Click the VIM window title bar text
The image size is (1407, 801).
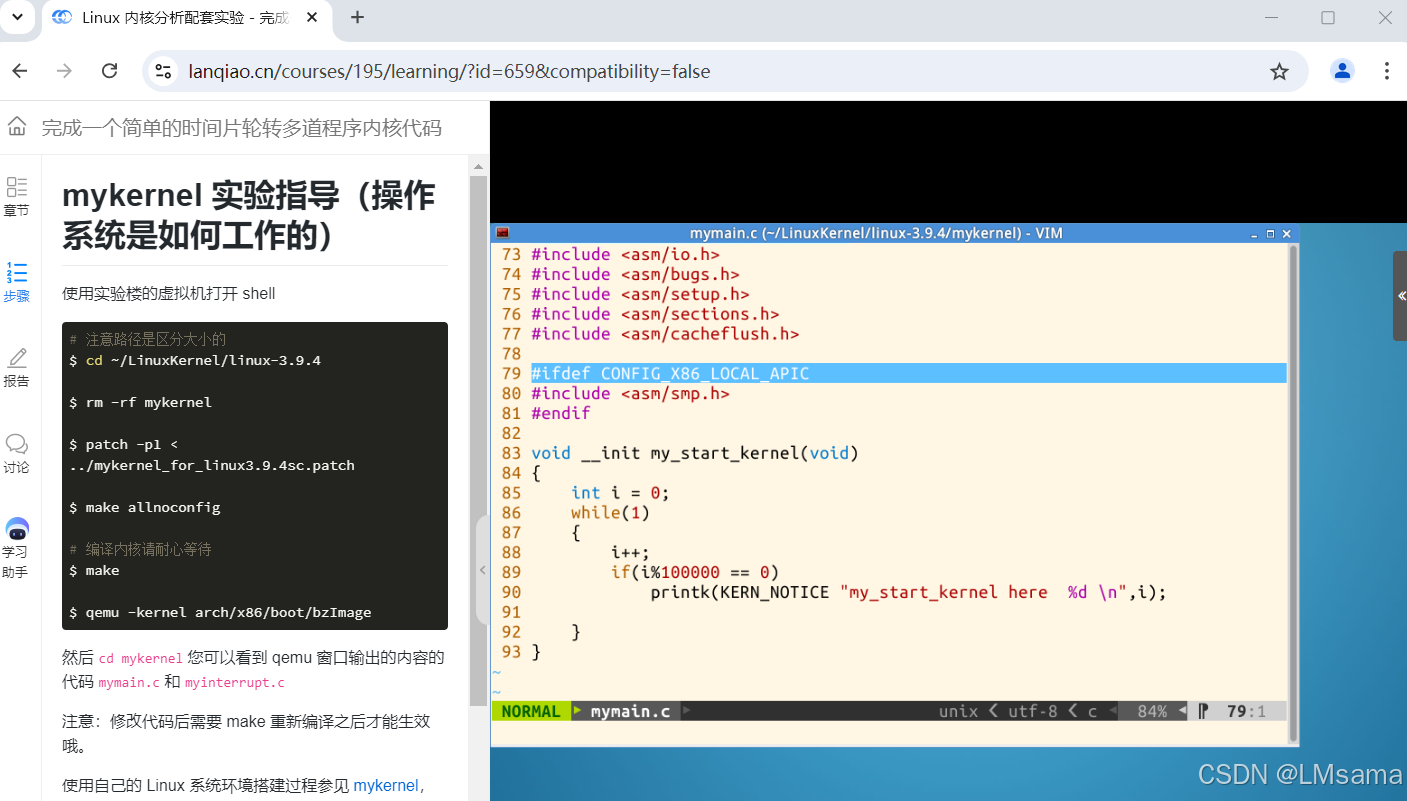[x=876, y=233]
